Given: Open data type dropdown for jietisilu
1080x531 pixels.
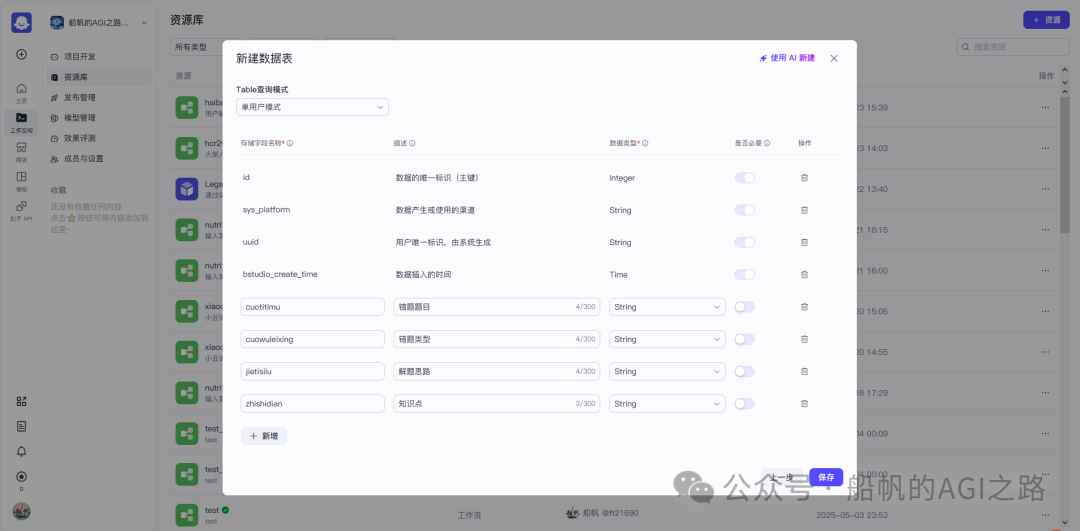Looking at the screenshot, I should point(667,371).
